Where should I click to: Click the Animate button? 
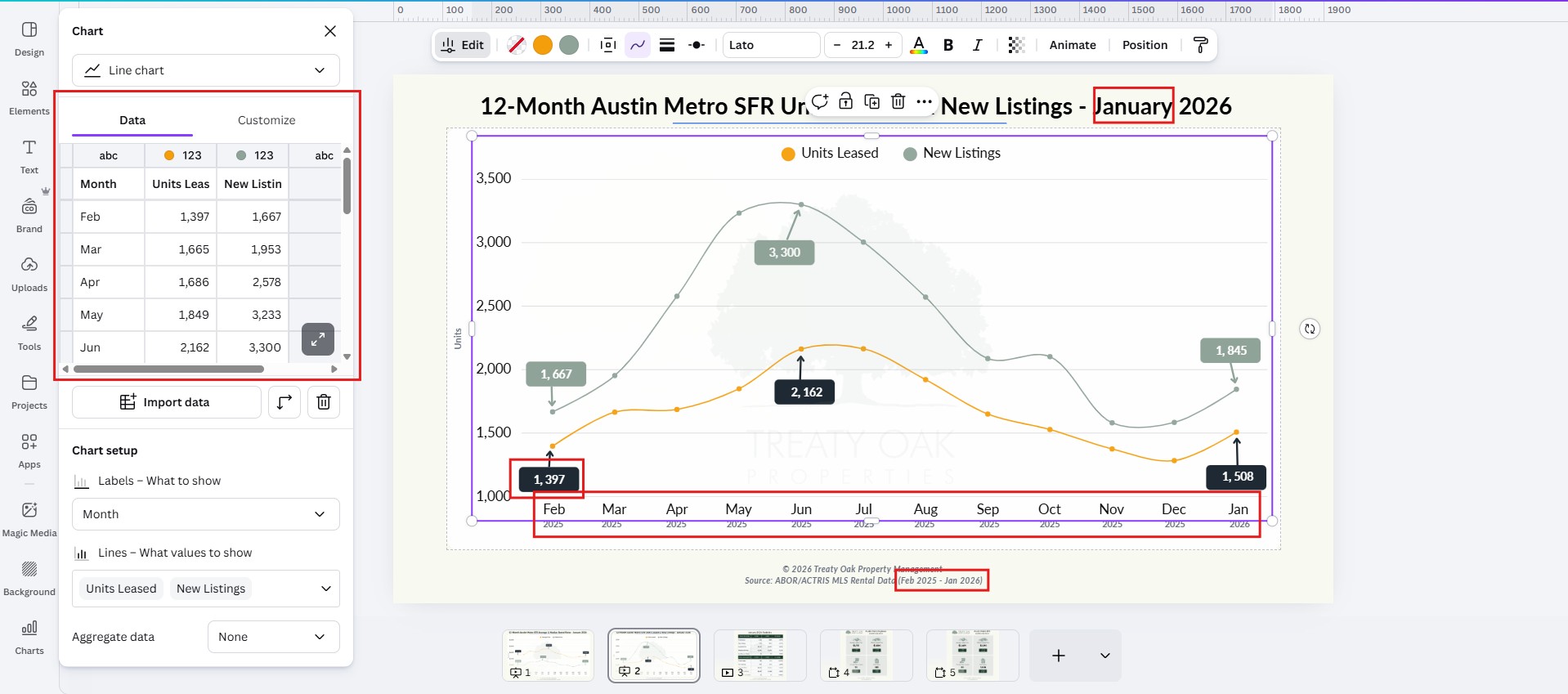[x=1072, y=45]
